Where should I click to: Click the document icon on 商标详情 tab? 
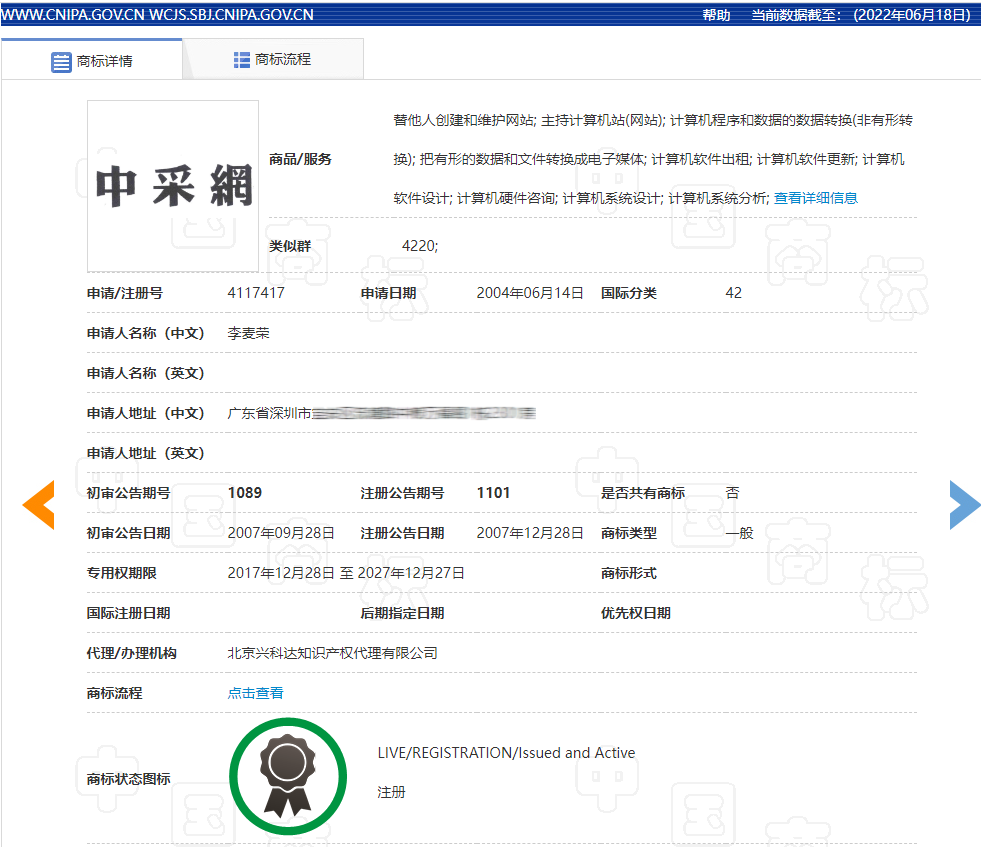61,61
